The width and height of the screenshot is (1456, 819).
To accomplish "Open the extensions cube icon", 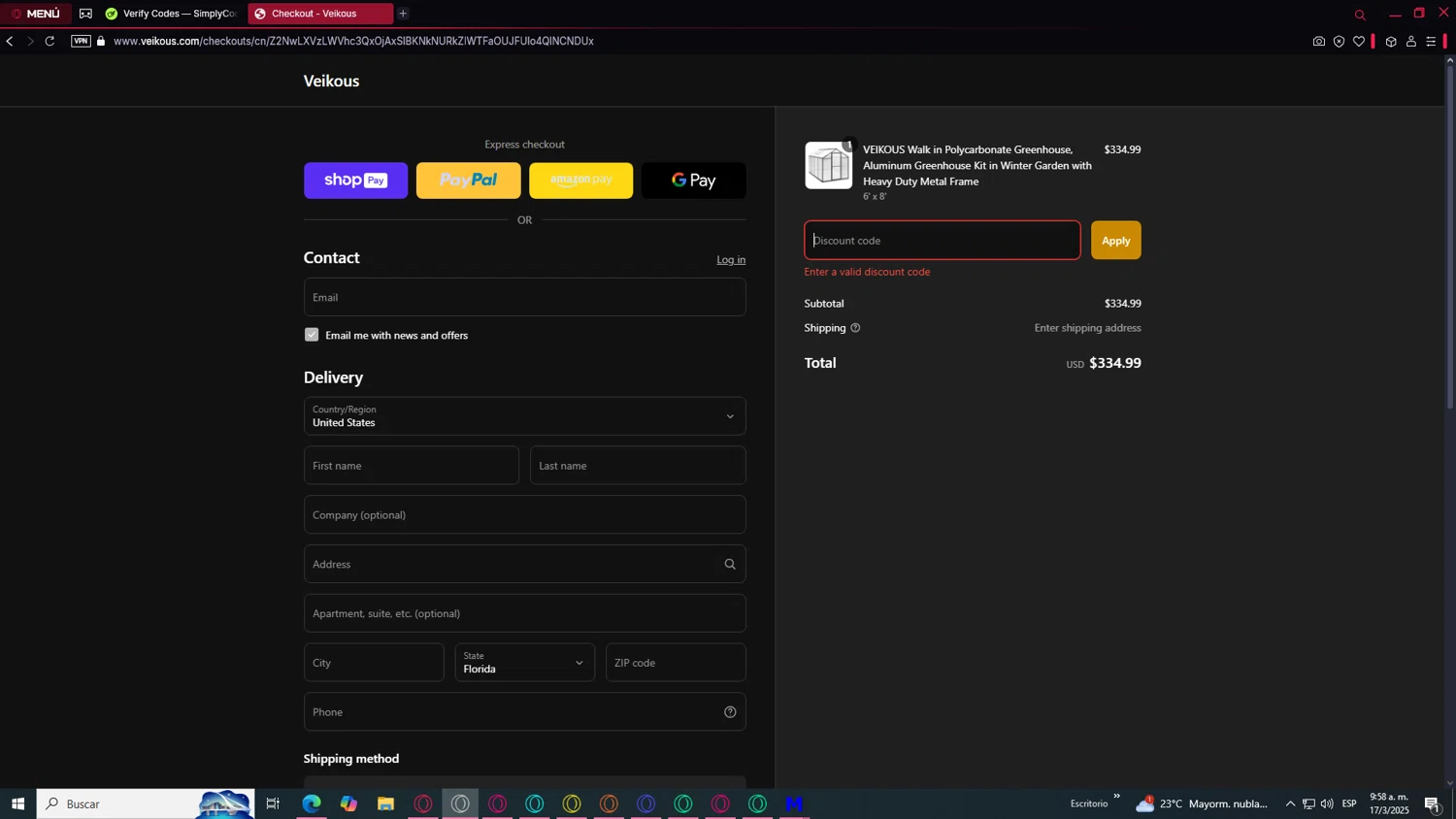I will pos(1391,42).
